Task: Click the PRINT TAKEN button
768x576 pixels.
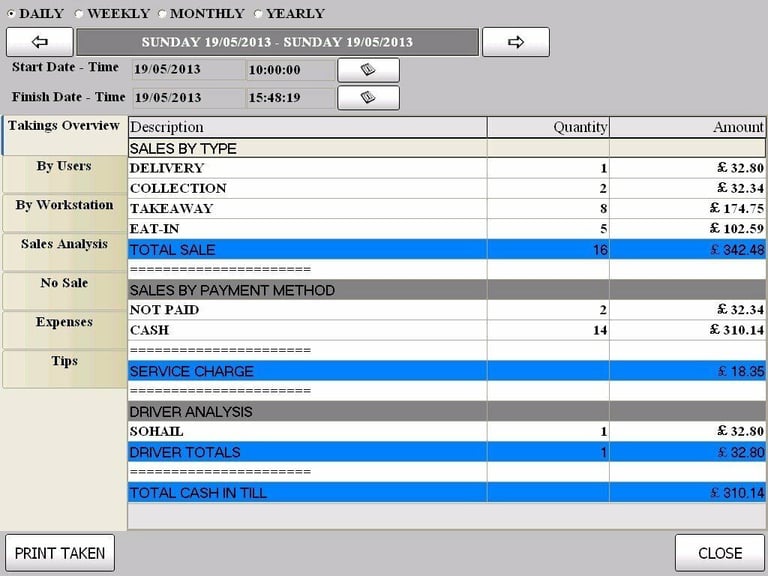Action: pyautogui.click(x=60, y=553)
